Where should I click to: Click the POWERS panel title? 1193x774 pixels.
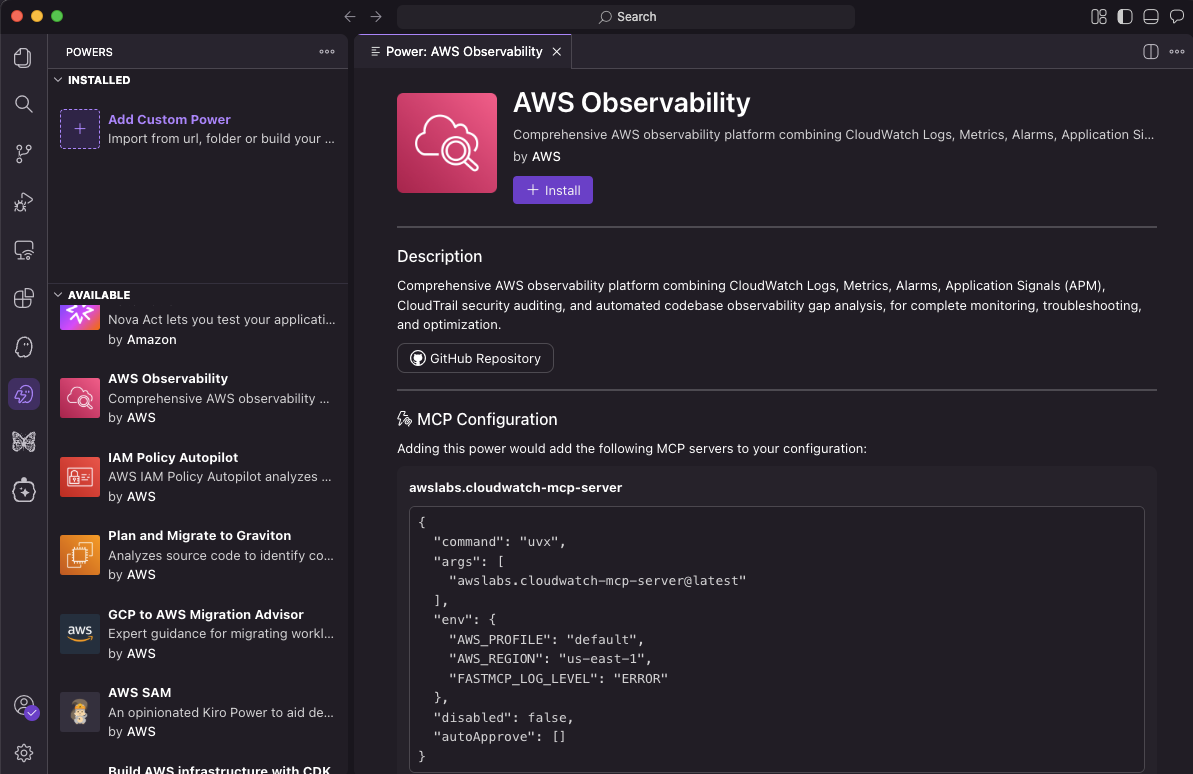(x=89, y=52)
